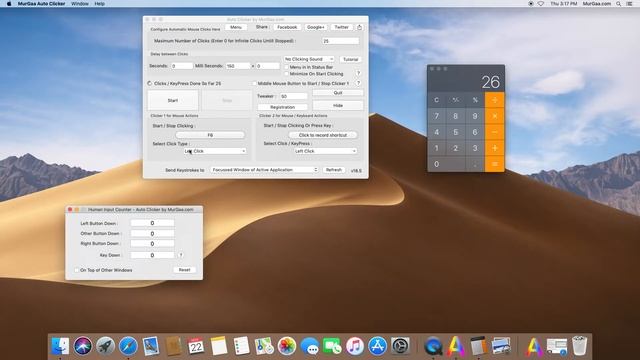This screenshot has width=640, height=360.
Task: Tick Minimize On Start Clicking checkbox
Action: 287,74
